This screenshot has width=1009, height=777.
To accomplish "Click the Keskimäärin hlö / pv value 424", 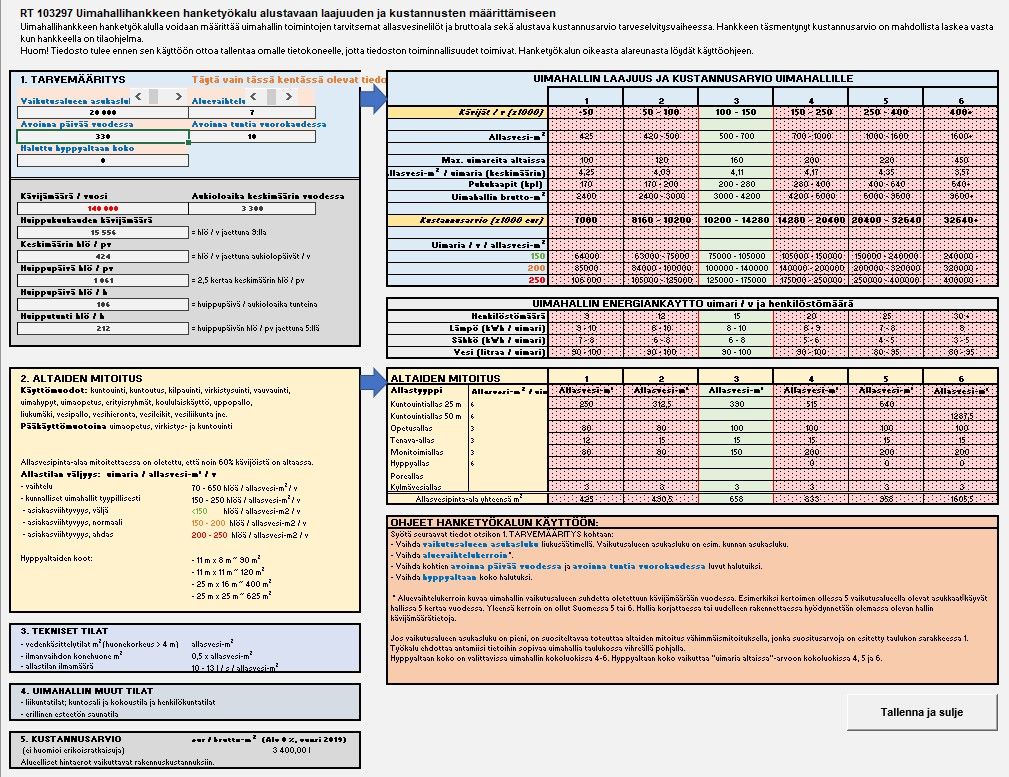I will (103, 256).
